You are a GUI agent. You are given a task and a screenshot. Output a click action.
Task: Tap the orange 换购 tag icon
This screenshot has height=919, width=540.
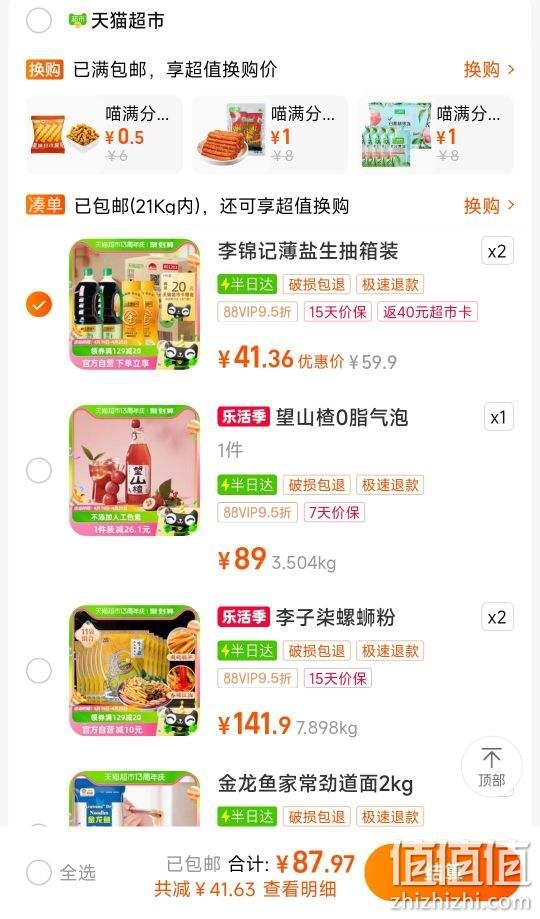(45, 70)
